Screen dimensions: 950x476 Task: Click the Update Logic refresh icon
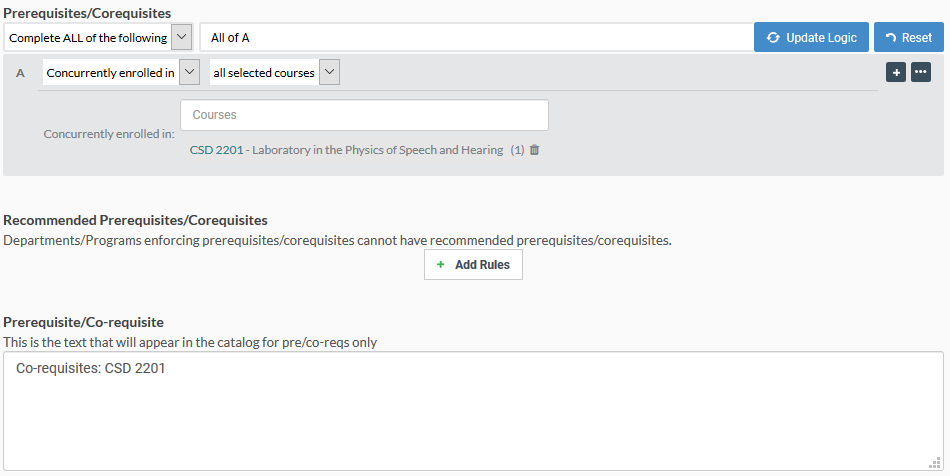(x=772, y=38)
